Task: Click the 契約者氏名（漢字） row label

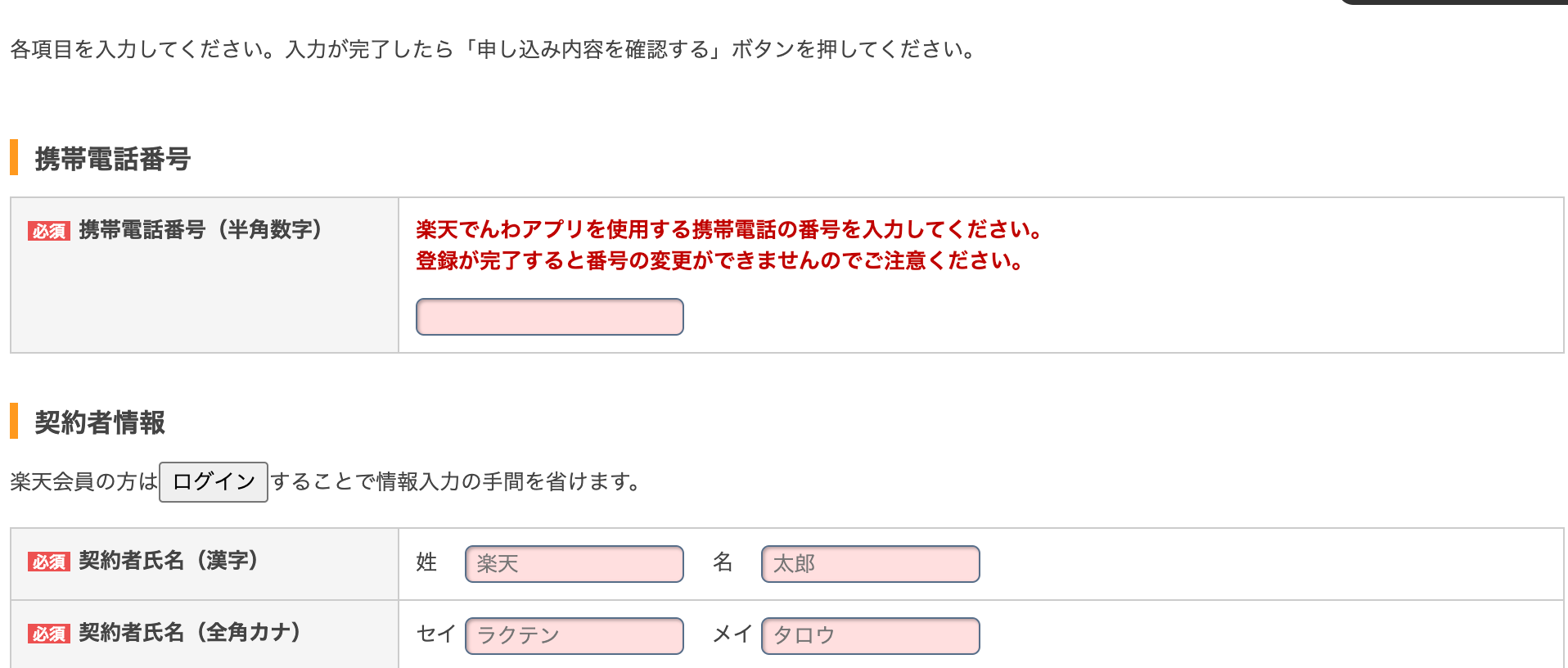Action: 169,561
